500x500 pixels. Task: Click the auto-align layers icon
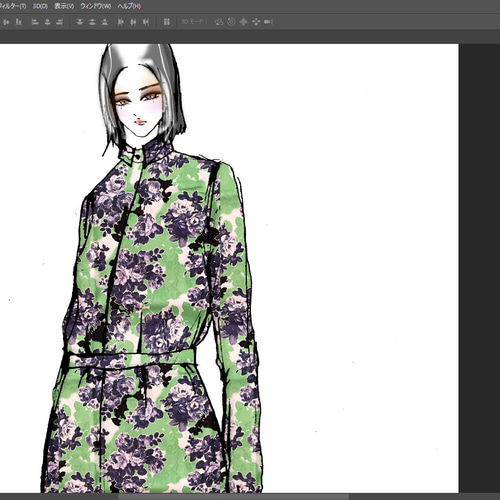(167, 22)
